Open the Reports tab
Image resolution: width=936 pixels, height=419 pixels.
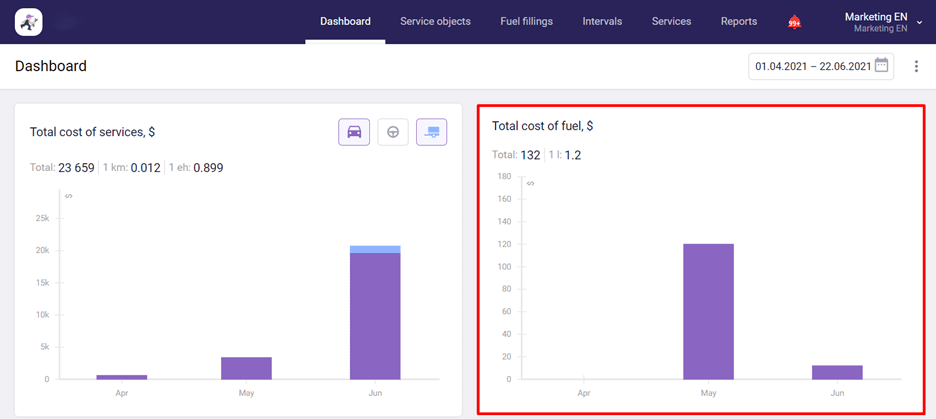[739, 21]
